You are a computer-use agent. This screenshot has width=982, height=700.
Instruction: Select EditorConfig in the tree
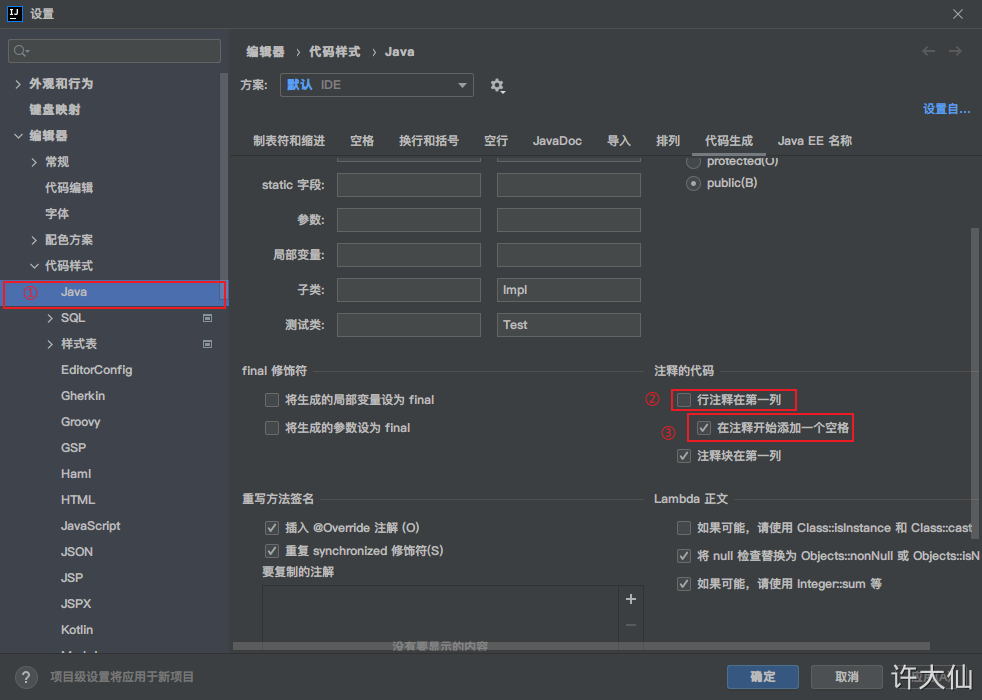(x=96, y=370)
